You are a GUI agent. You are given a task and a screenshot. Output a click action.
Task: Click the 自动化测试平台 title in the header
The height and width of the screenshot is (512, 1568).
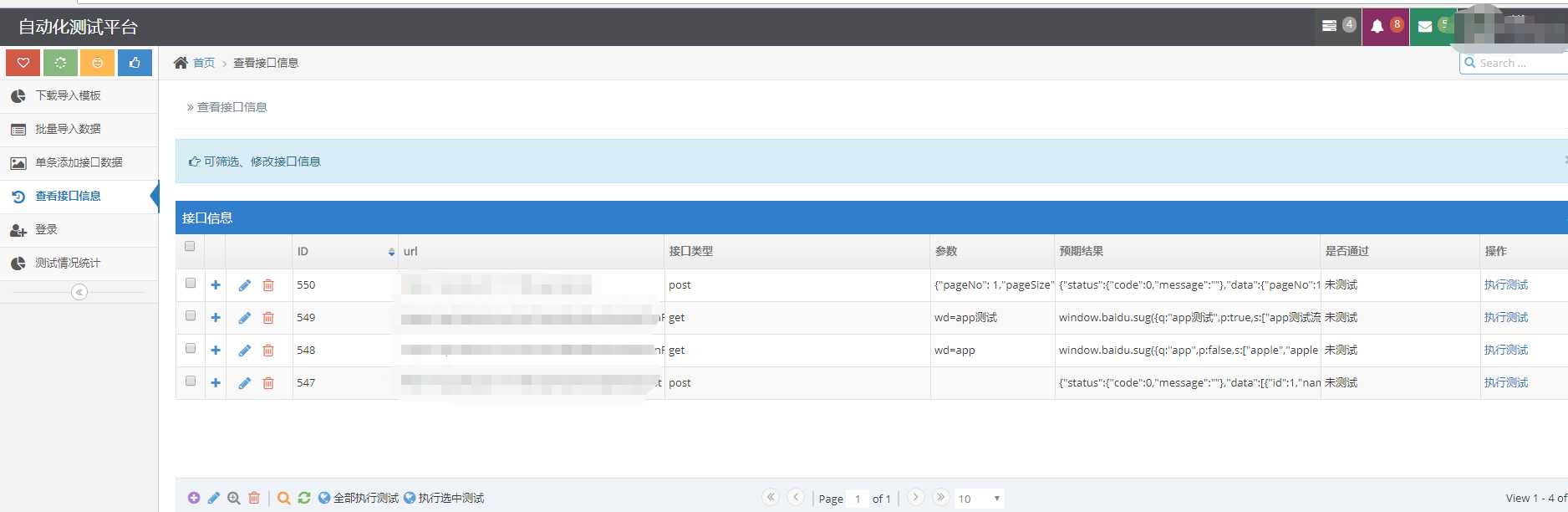tap(78, 27)
